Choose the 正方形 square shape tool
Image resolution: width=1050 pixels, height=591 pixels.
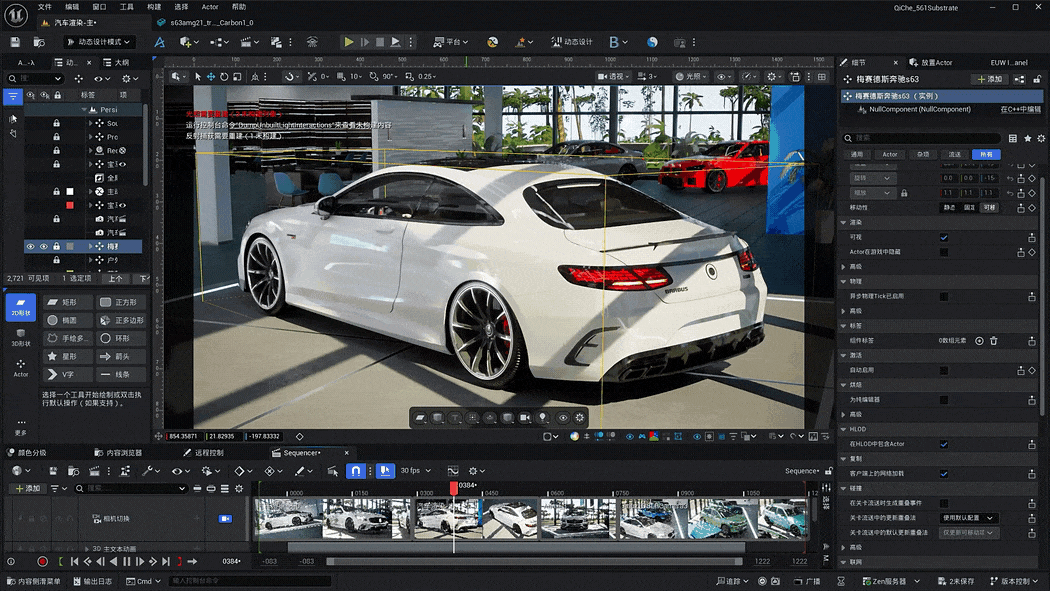pyautogui.click(x=121, y=303)
